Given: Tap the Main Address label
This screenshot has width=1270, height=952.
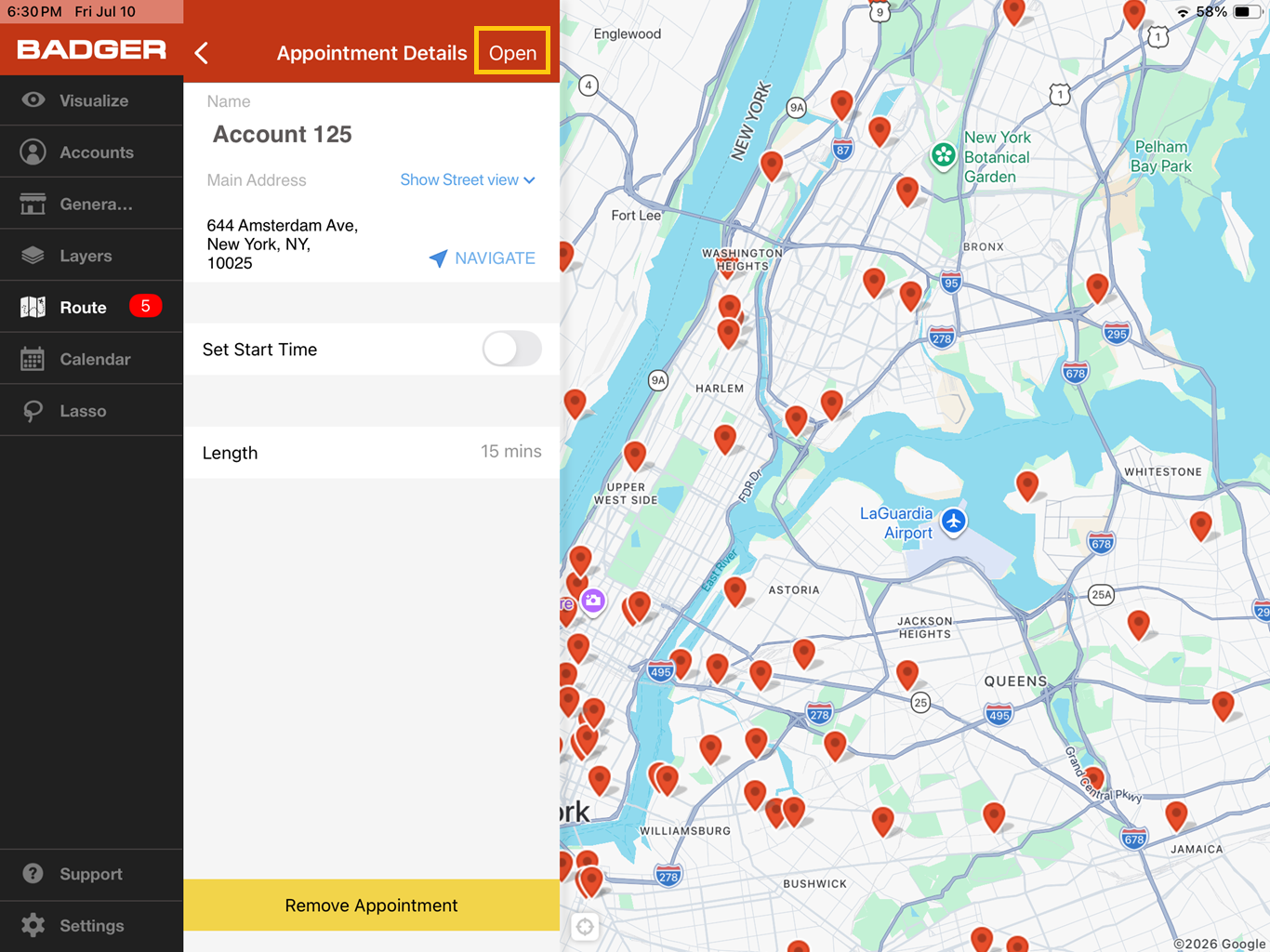Looking at the screenshot, I should coord(257,179).
